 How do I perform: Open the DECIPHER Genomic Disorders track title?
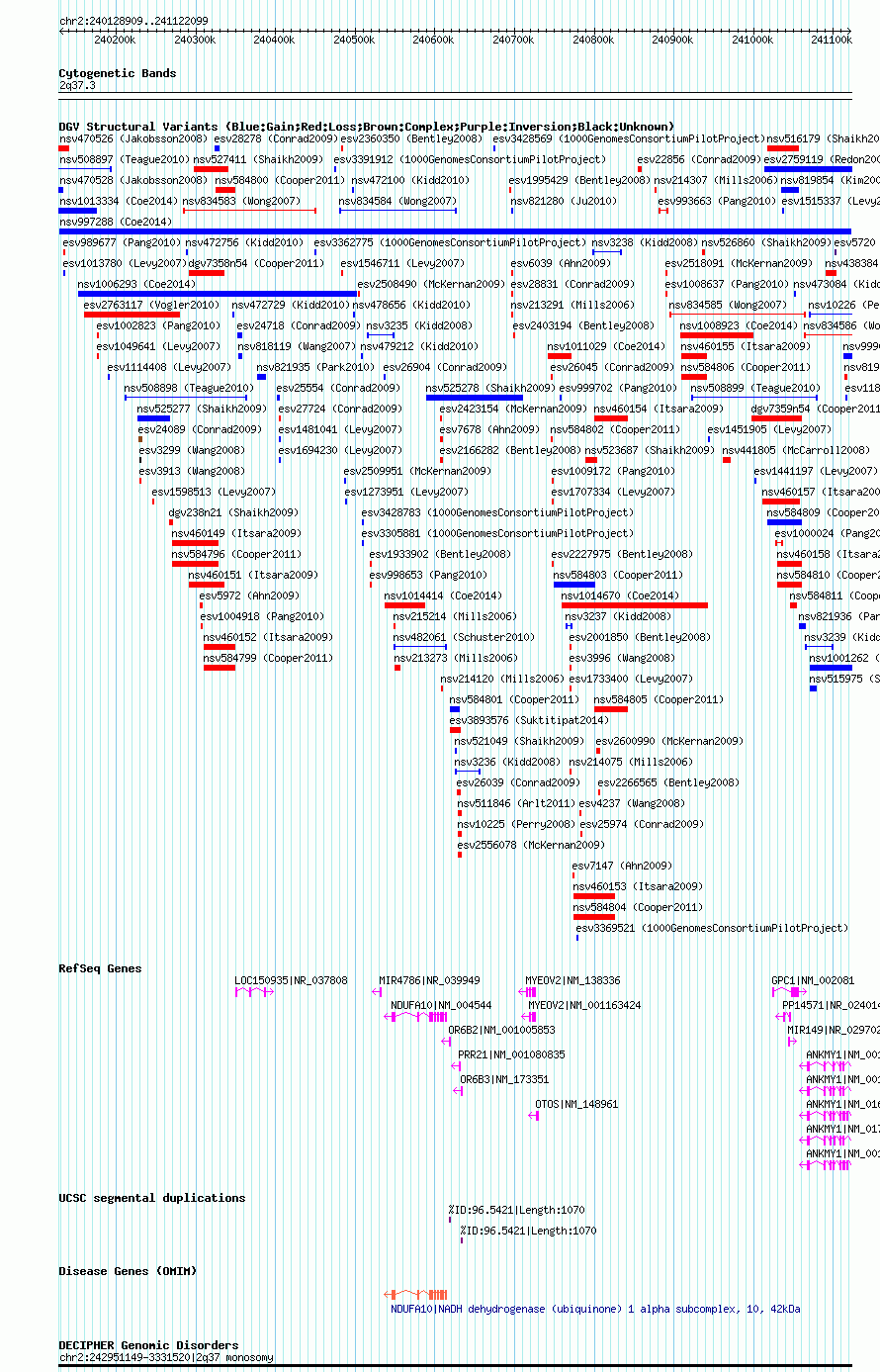click(148, 1345)
